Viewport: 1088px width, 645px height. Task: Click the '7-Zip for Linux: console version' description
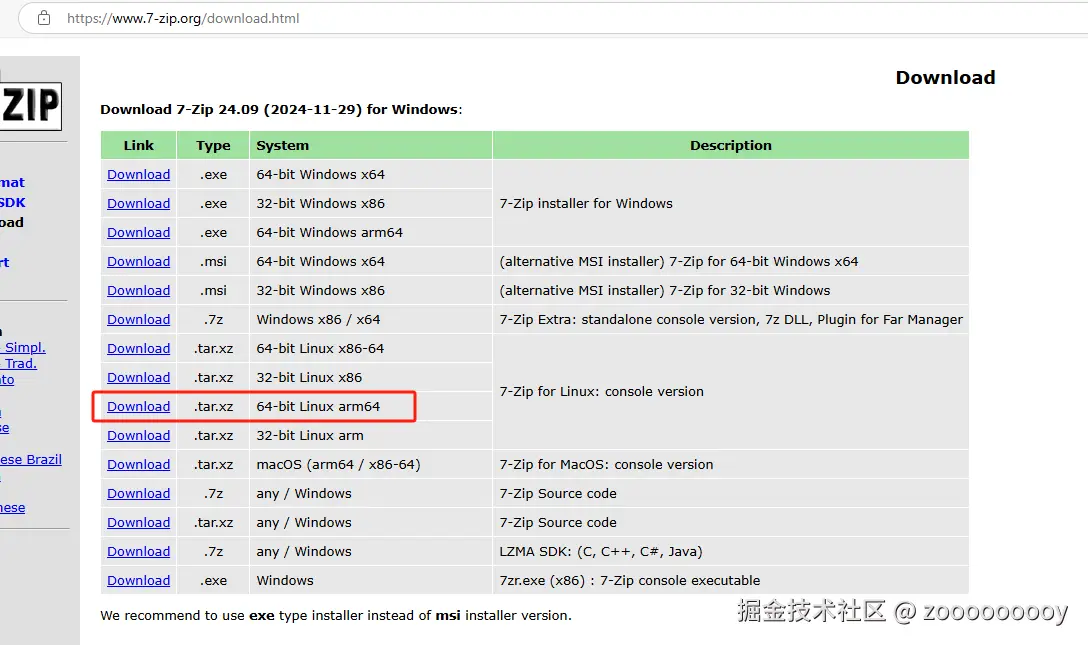click(x=602, y=392)
